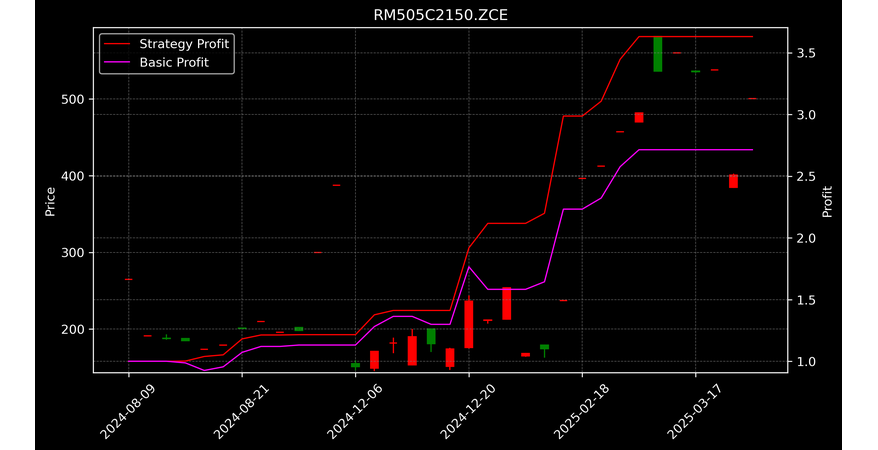Select the Strategy Profit legend label
The height and width of the screenshot is (450, 878).
point(184,44)
